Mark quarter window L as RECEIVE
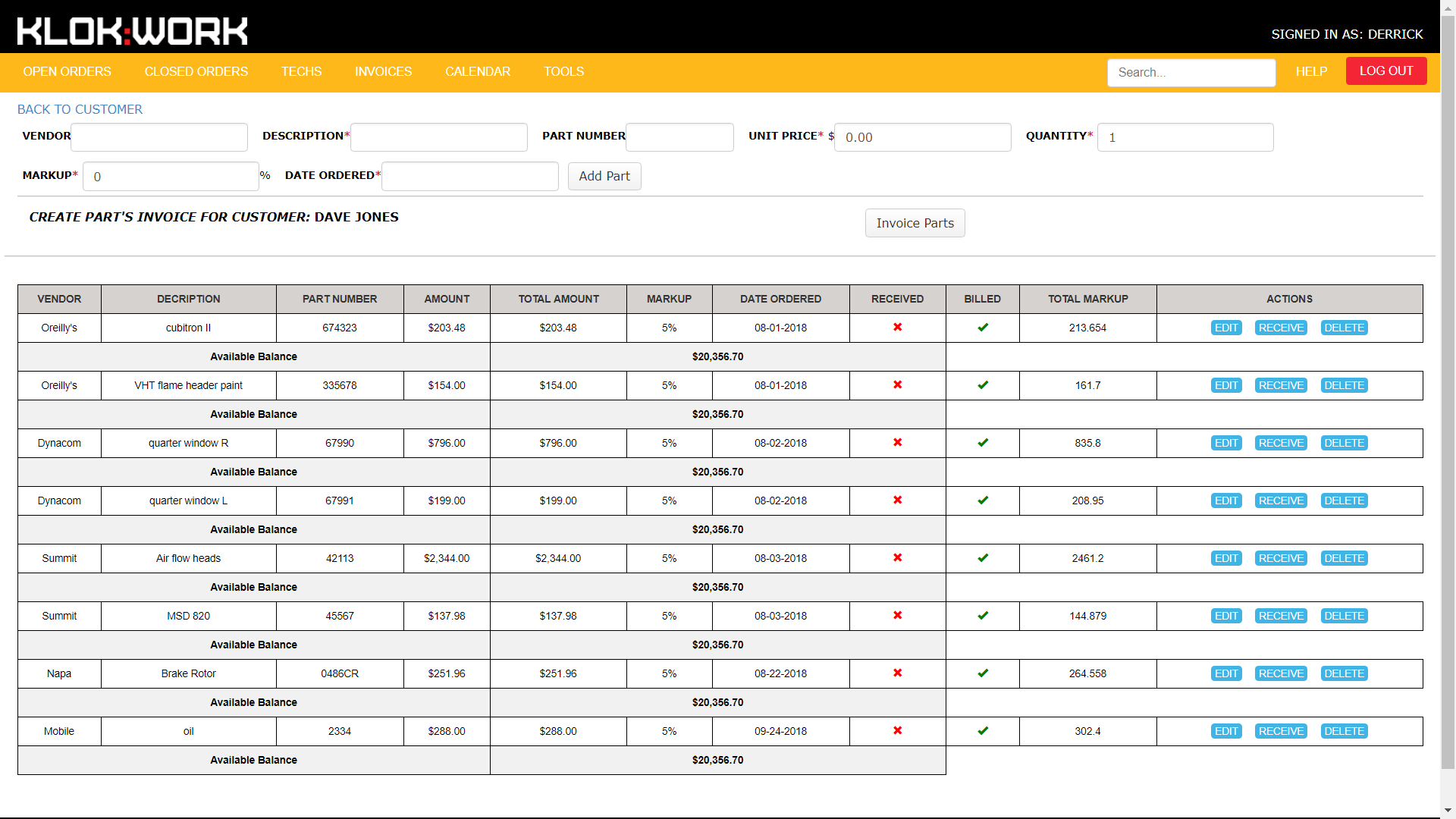 [1280, 500]
